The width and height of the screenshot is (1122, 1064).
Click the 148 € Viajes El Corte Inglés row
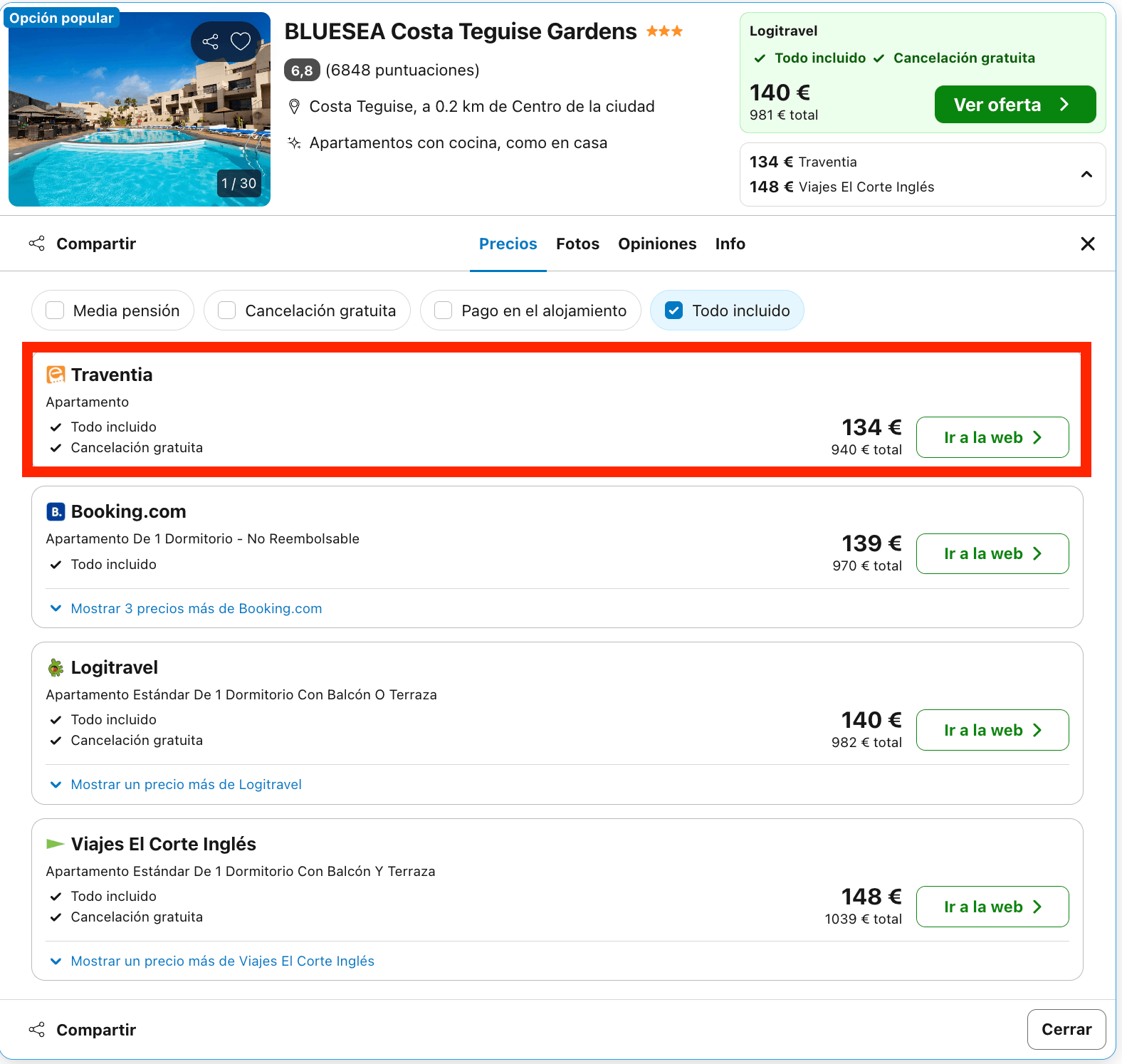click(x=842, y=187)
